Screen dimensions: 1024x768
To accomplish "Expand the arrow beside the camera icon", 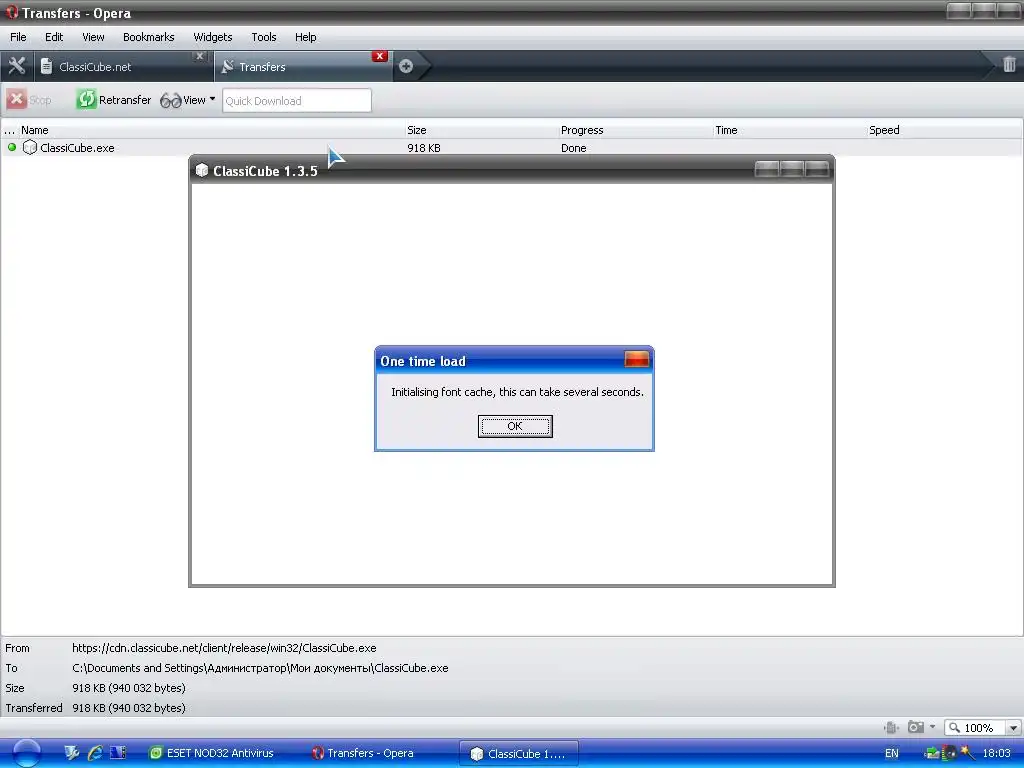I will [932, 727].
